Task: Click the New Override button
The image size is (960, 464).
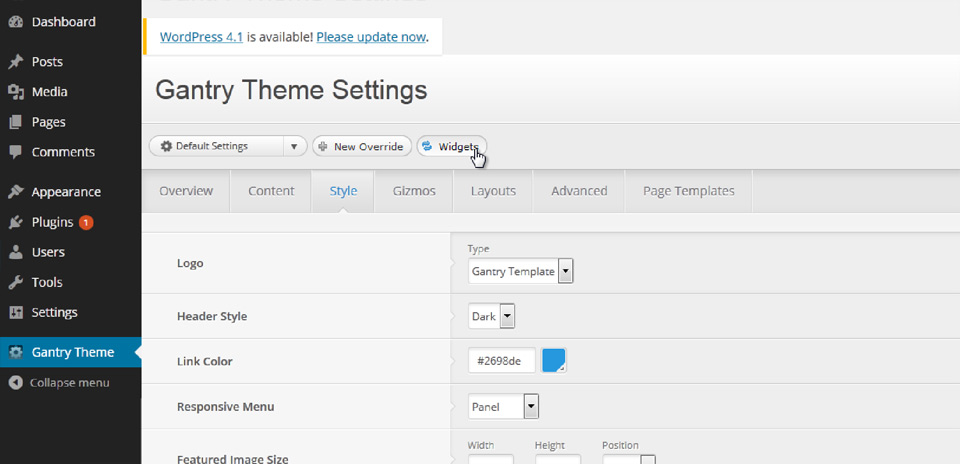Action: tap(362, 146)
